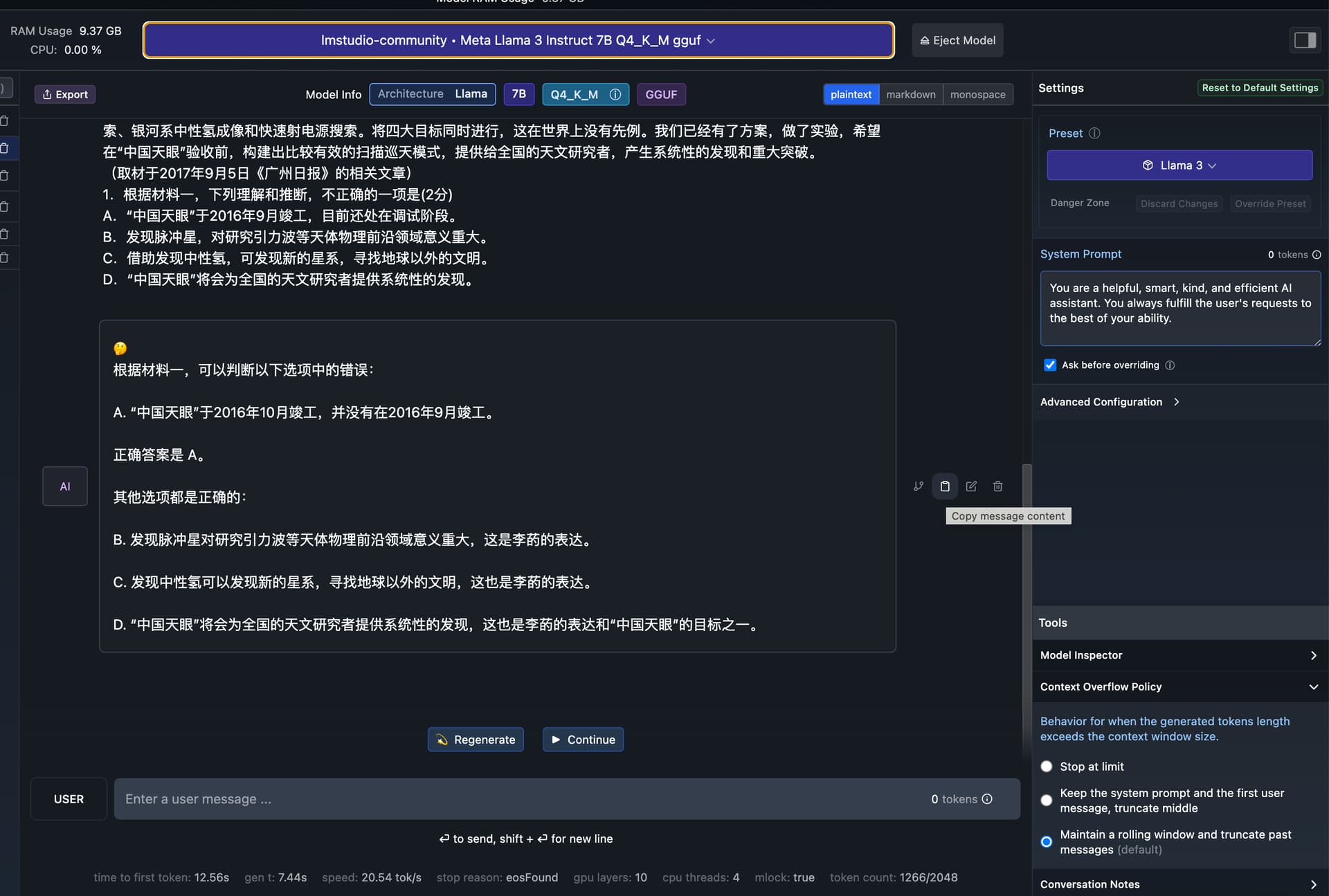Select the Stop at limit radio option
This screenshot has height=896, width=1329.
tap(1047, 767)
